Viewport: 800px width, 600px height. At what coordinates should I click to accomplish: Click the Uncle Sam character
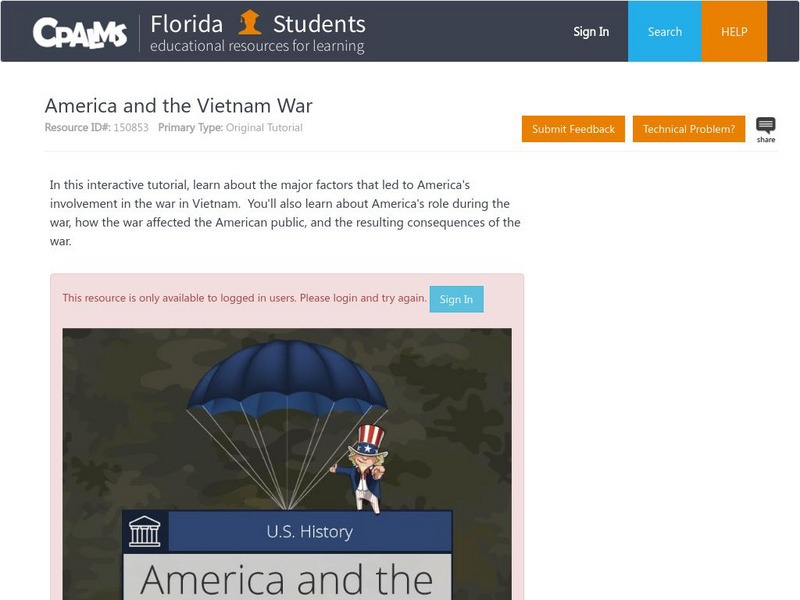tap(364, 466)
